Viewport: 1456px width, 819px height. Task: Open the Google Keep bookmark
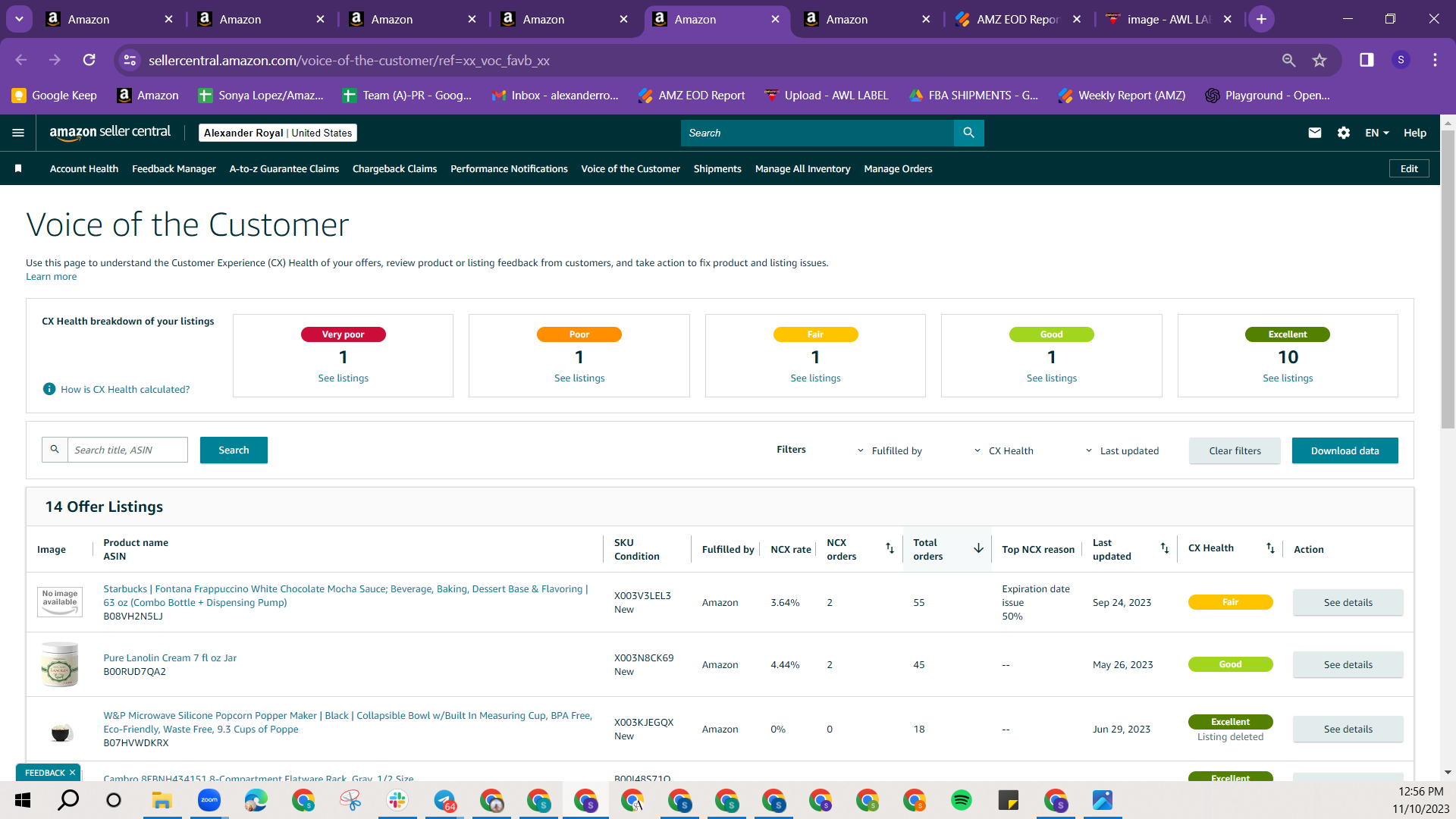55,96
